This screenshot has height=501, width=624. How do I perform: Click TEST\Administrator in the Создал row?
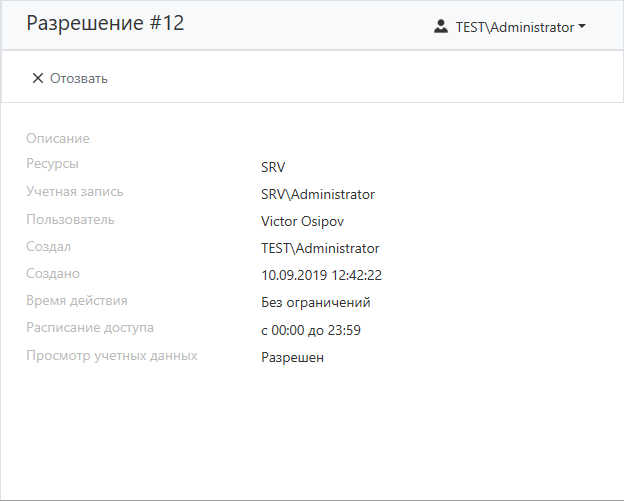[x=320, y=248]
